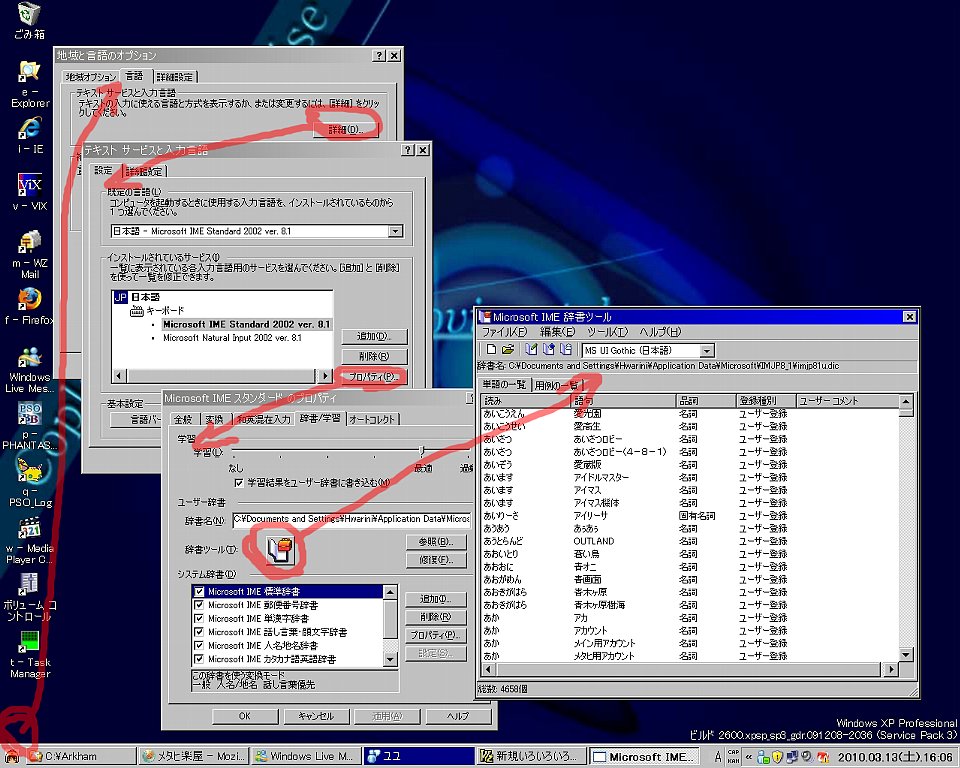Open the Explorer desktop shortcut
Viewport: 960px width, 768px height.
29,84
